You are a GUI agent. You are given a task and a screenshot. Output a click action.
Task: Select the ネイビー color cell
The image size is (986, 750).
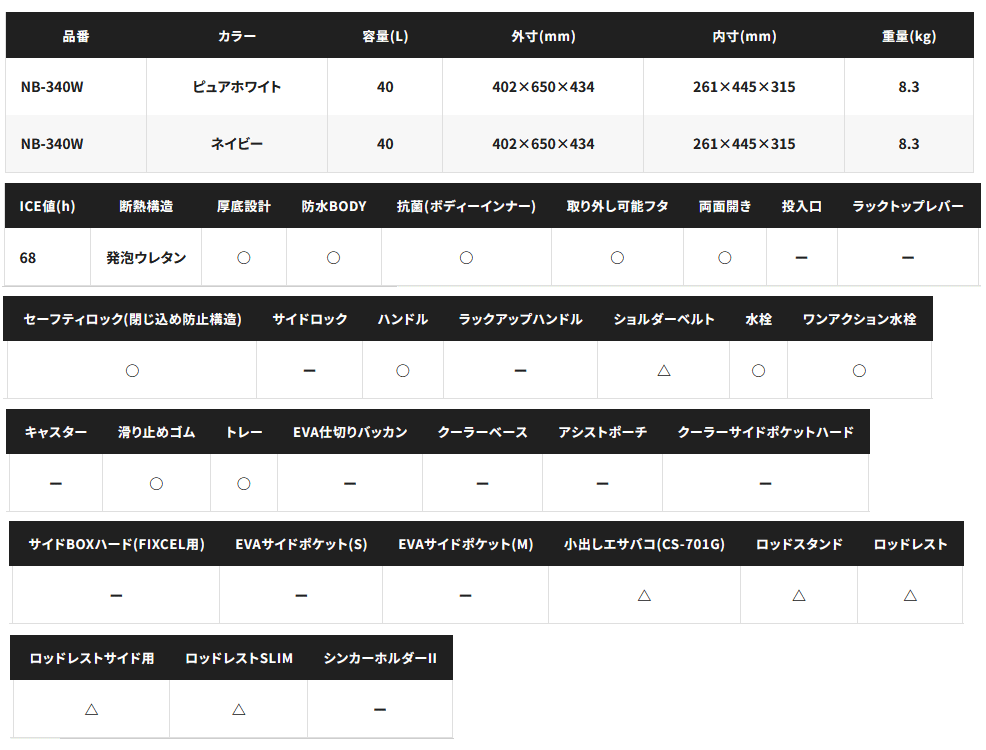coord(237,144)
